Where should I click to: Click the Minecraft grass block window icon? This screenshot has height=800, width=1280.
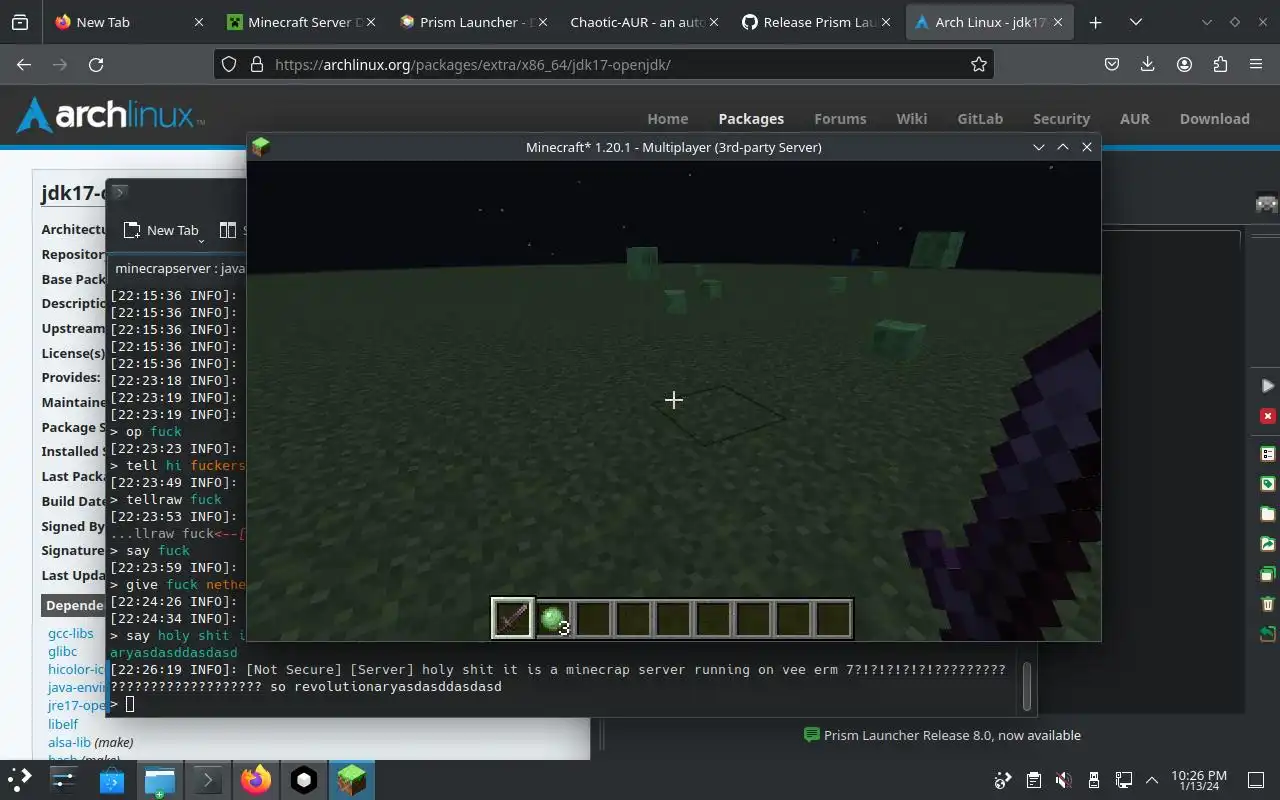[x=261, y=147]
